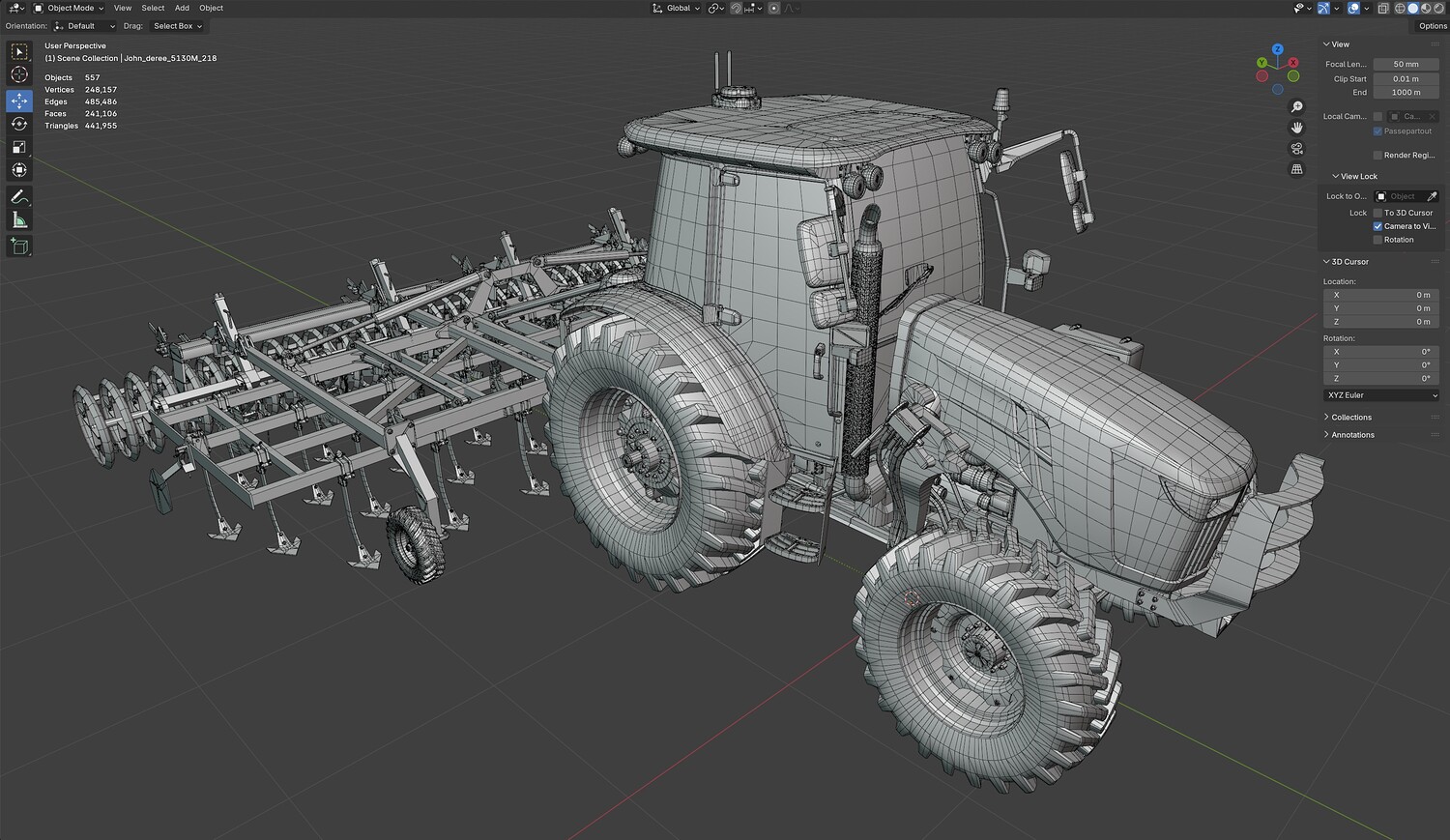Viewport: 1450px width, 840px height.
Task: Open the overlays settings dropdown arrow
Action: (1366, 8)
